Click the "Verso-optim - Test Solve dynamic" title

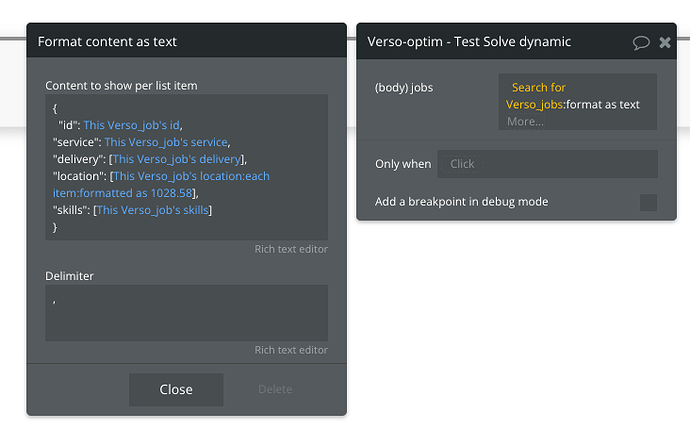pyautogui.click(x=469, y=42)
